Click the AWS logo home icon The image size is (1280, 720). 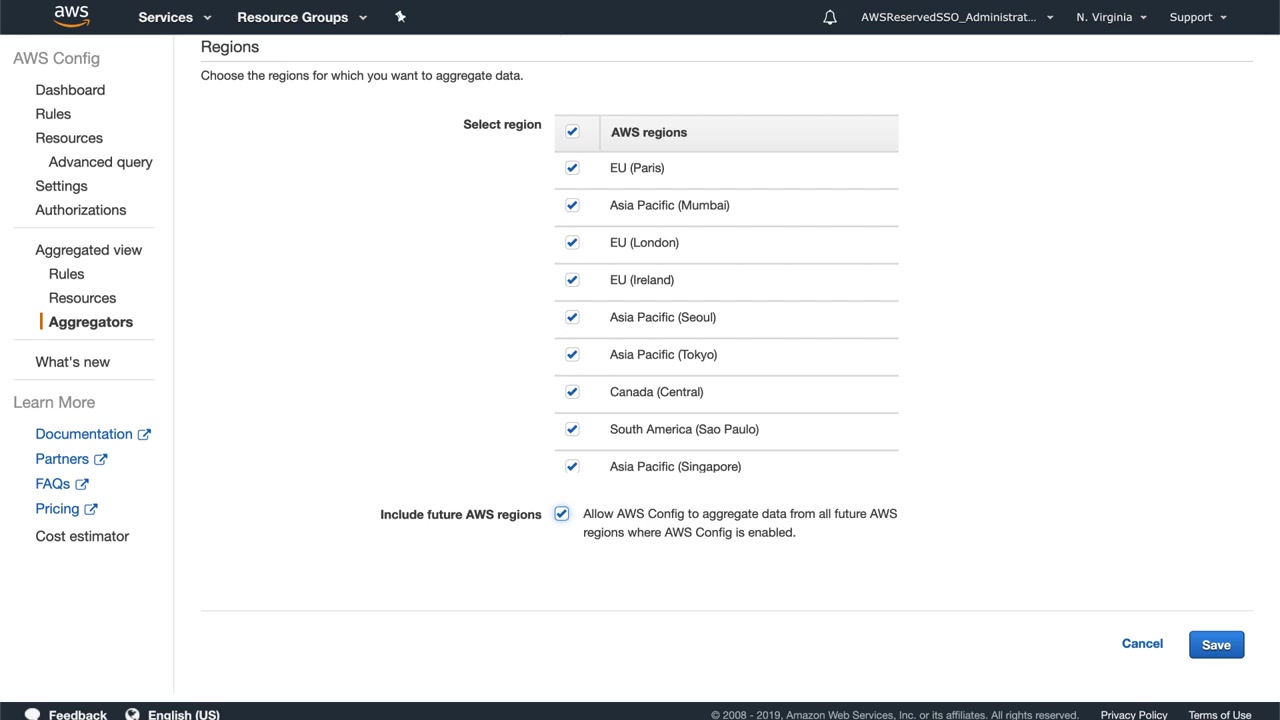[x=72, y=16]
